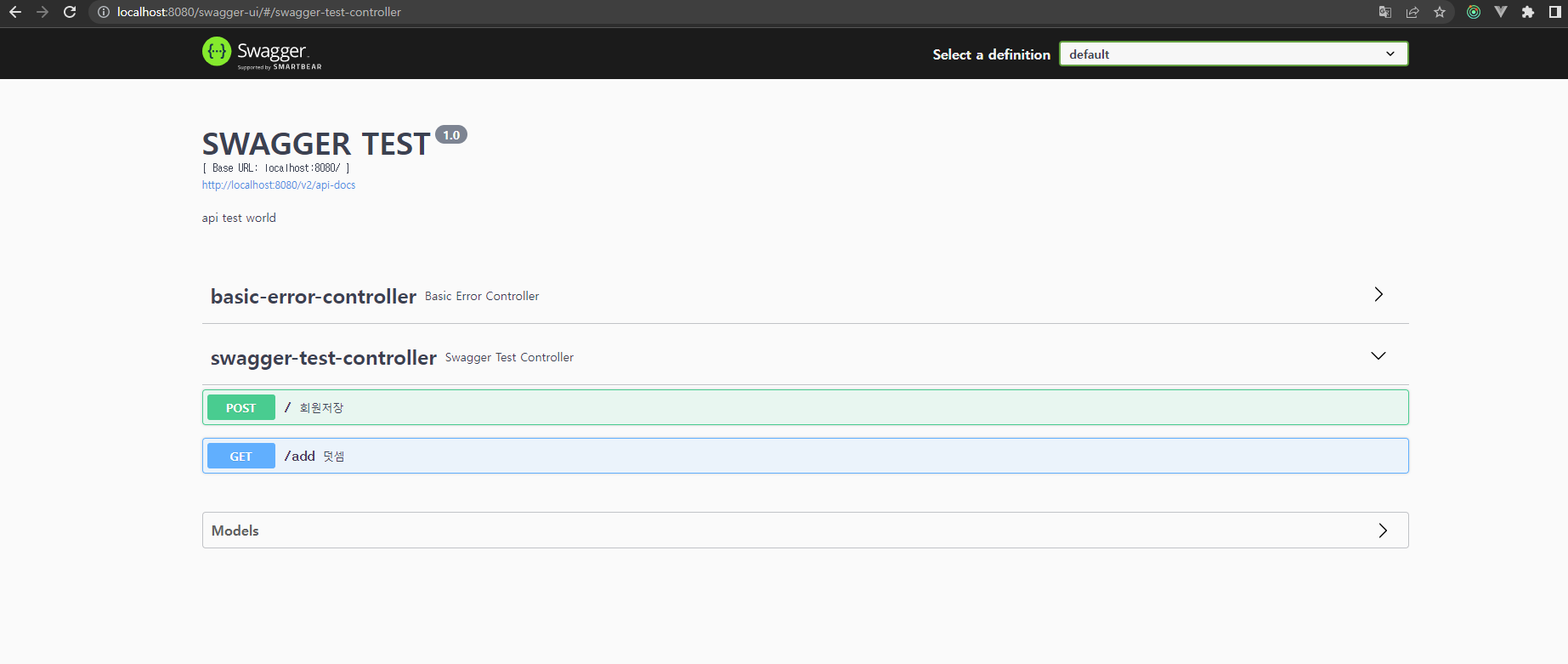Image resolution: width=1568 pixels, height=664 pixels.
Task: Click the Base URL localhost:8080 text
Action: click(x=276, y=168)
